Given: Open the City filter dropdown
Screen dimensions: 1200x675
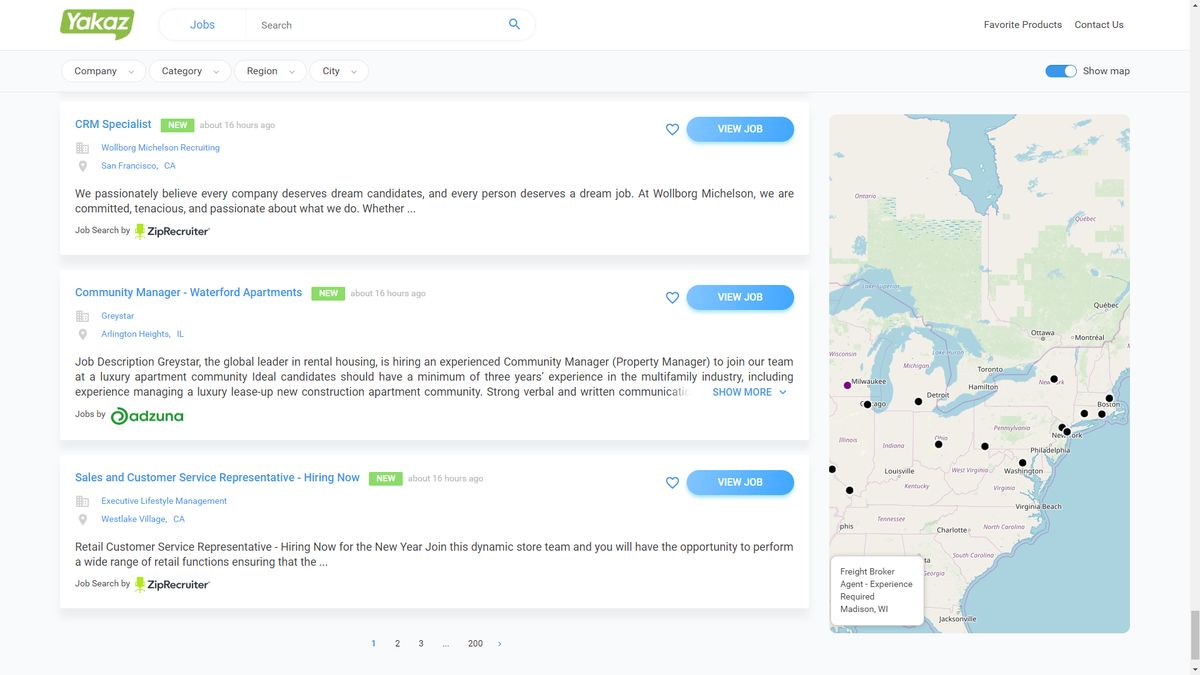Looking at the screenshot, I should tap(338, 71).
